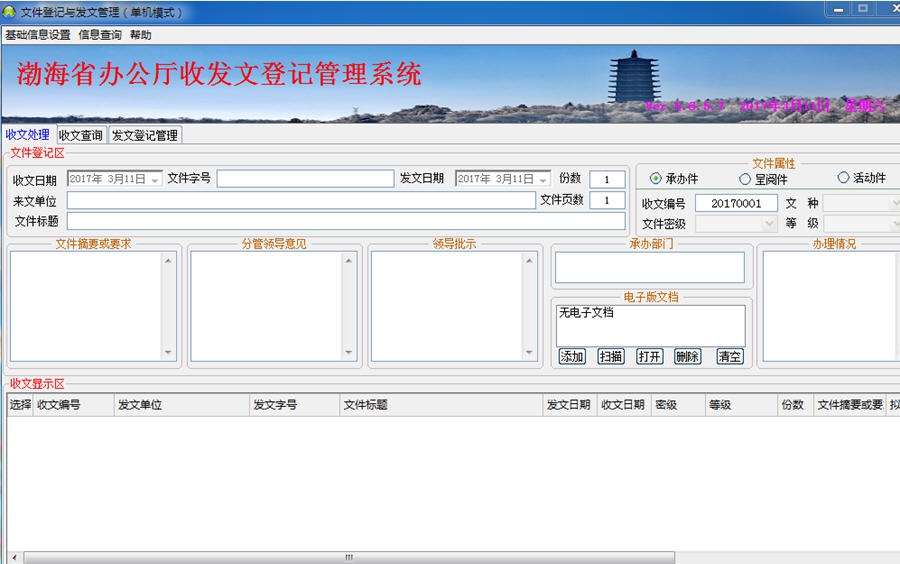Click the 份数 column header
900x564 pixels.
tap(796, 404)
